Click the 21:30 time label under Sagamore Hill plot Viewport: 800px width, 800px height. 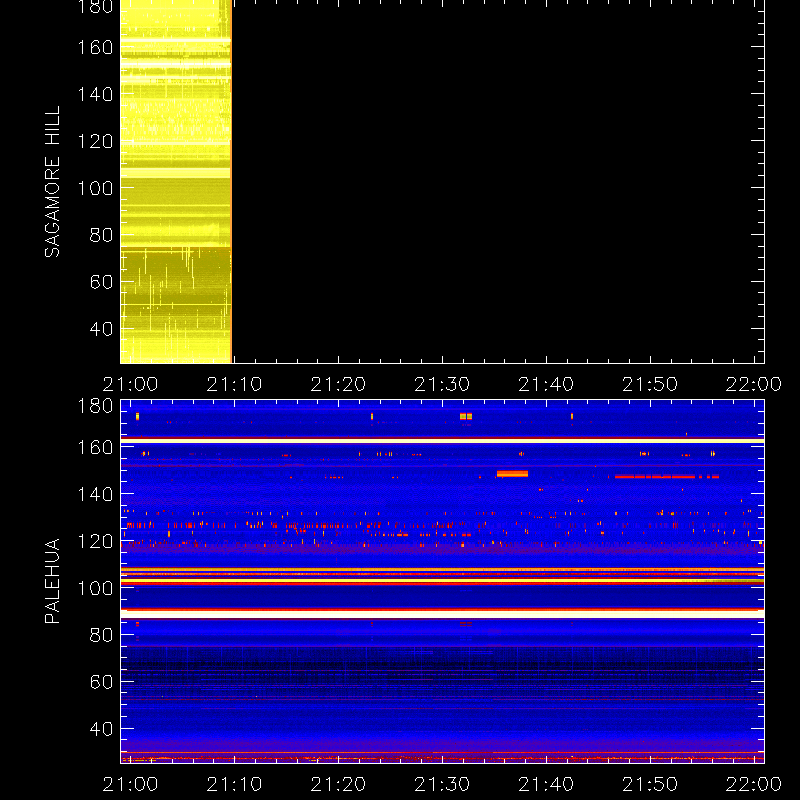click(442, 384)
